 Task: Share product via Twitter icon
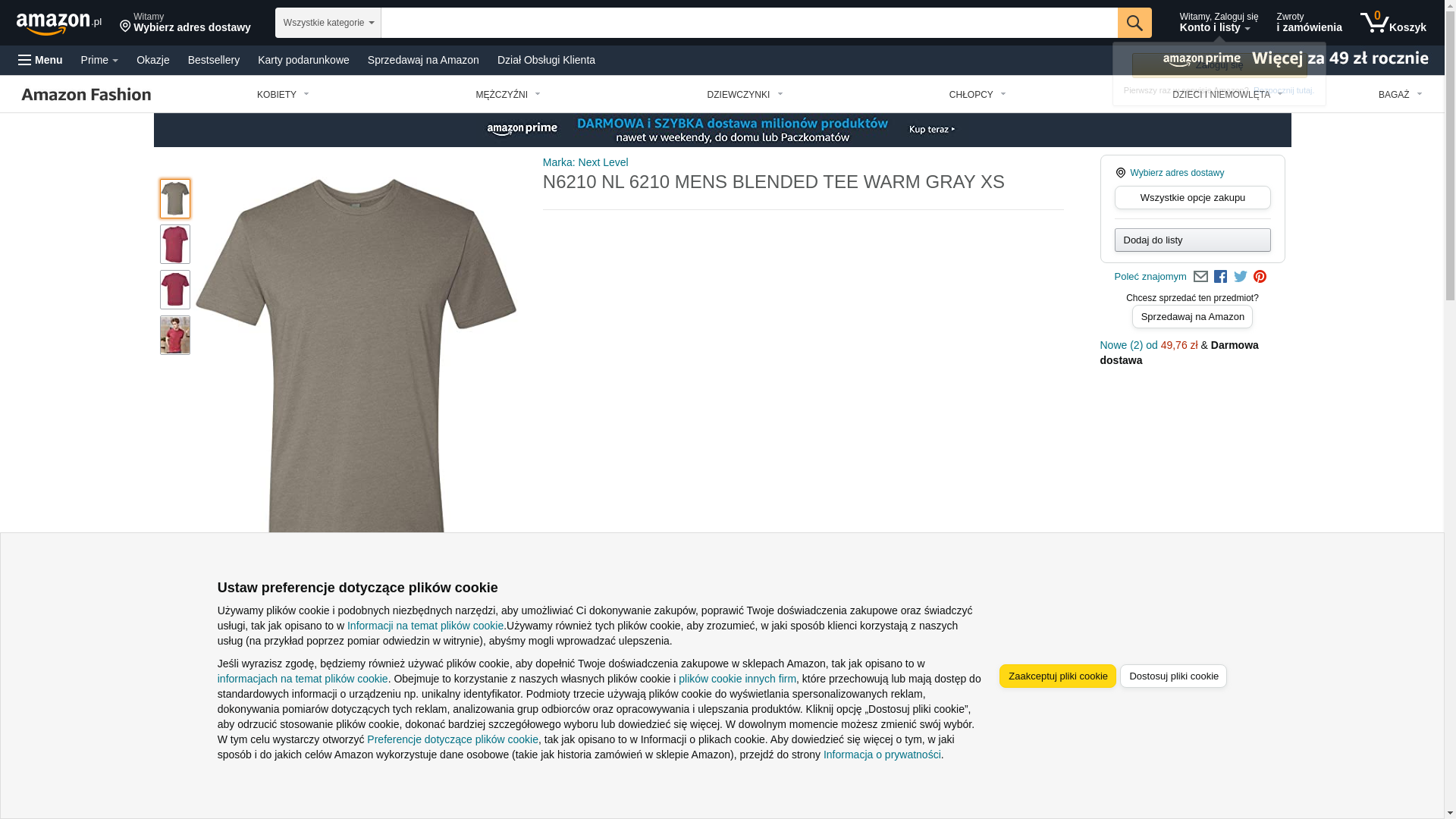click(x=1241, y=277)
